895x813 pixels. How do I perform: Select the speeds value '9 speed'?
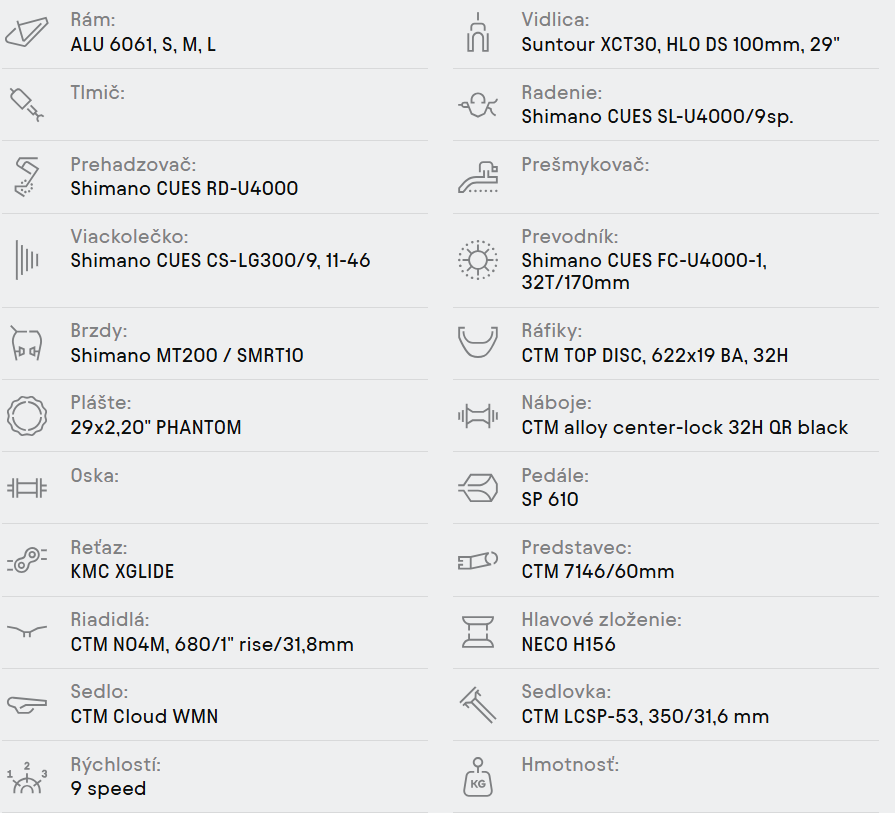coord(108,788)
